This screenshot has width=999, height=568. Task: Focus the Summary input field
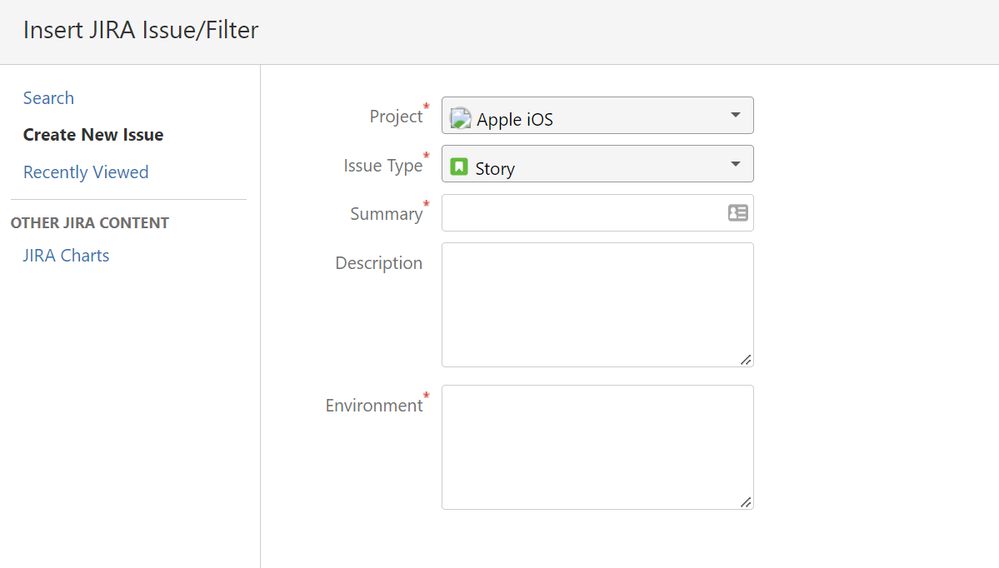pos(598,213)
